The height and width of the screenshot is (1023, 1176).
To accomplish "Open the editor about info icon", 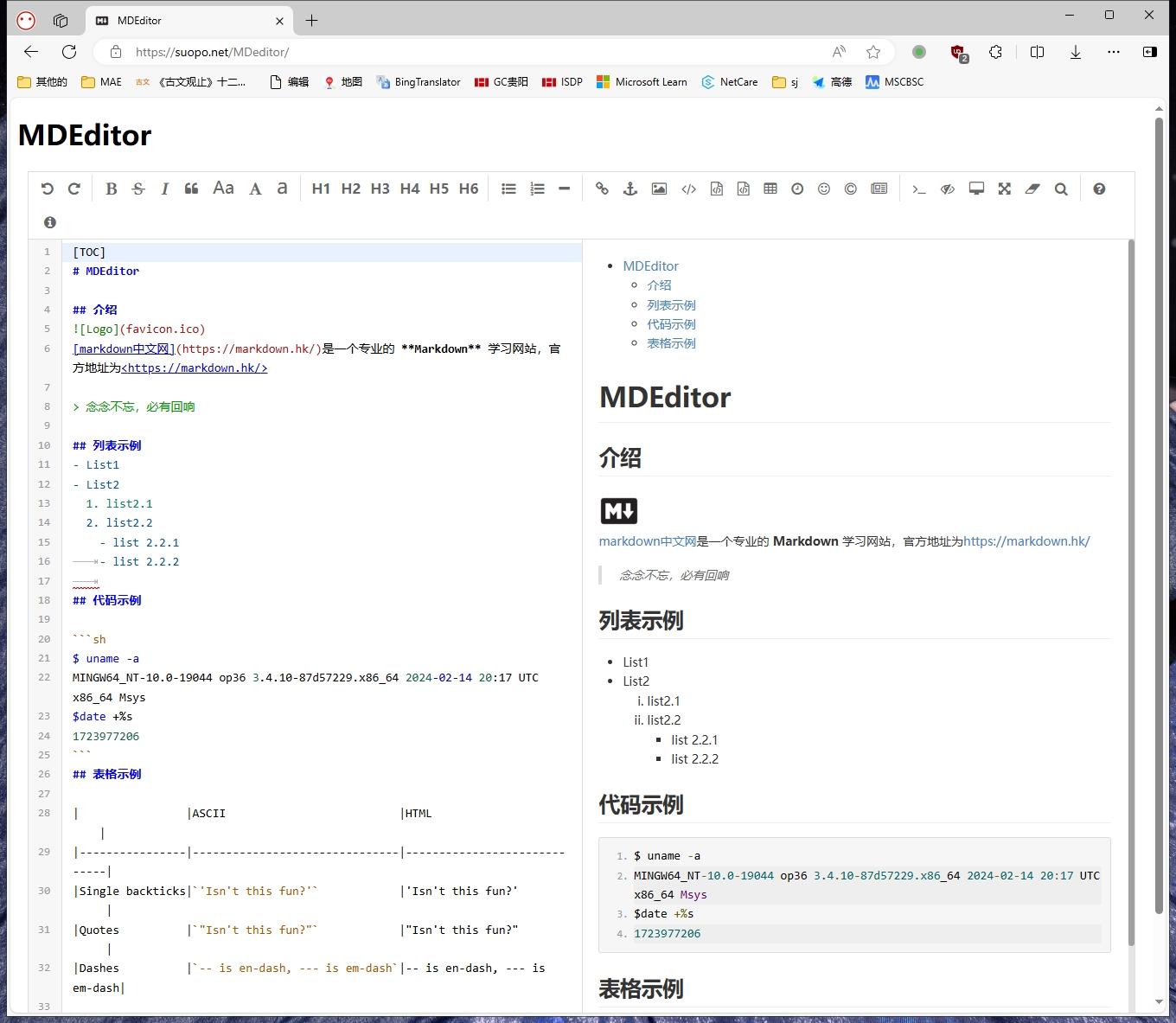I will [50, 222].
